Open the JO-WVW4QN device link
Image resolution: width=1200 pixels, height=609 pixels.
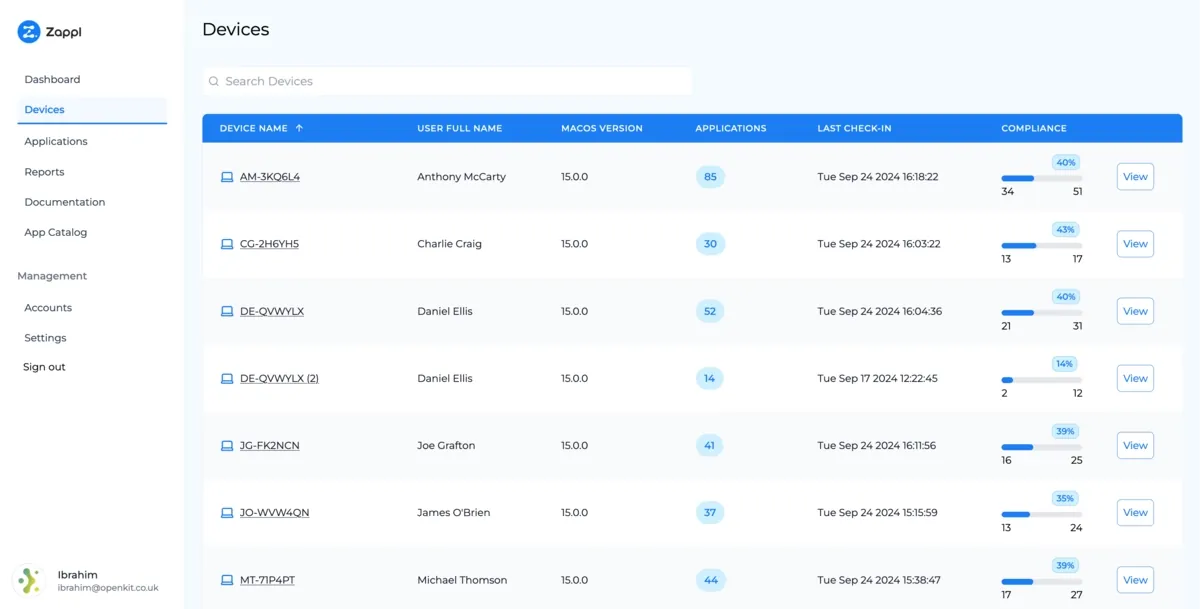coord(272,512)
